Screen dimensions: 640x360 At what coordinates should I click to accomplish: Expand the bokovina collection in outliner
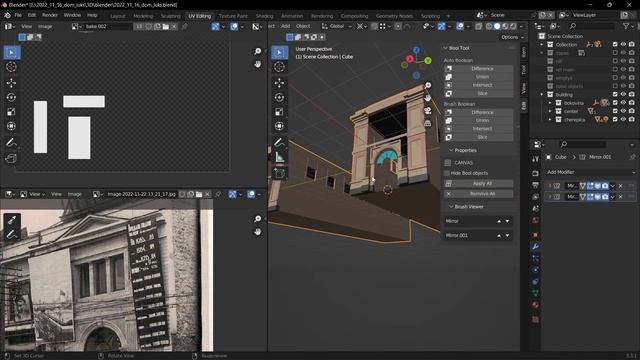(x=550, y=103)
